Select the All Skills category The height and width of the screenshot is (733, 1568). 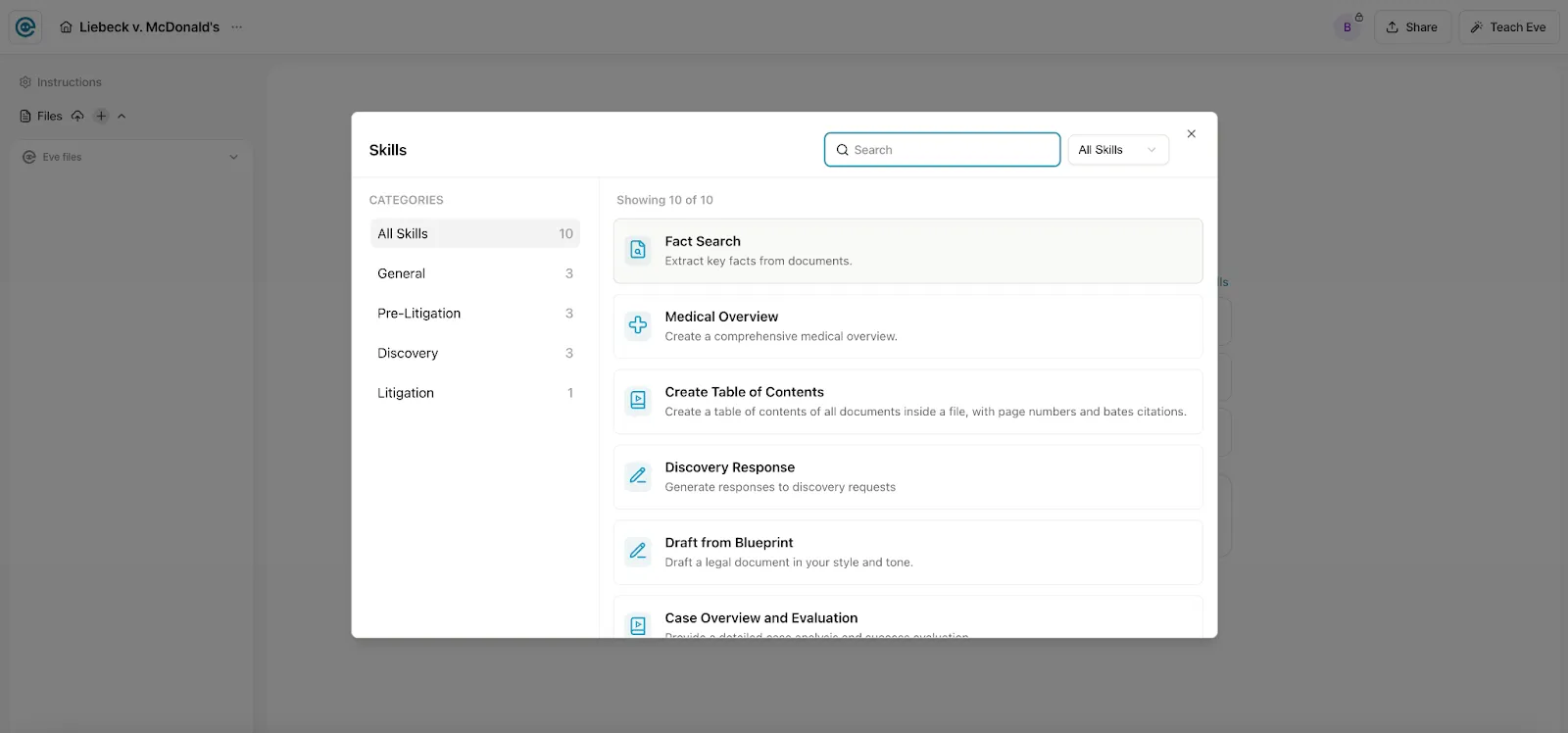pos(475,233)
